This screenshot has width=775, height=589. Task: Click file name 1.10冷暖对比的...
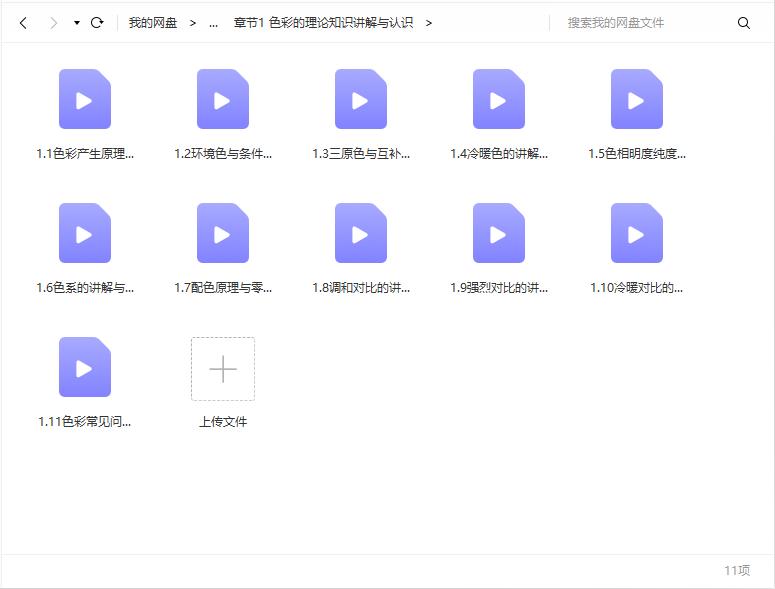tap(637, 288)
